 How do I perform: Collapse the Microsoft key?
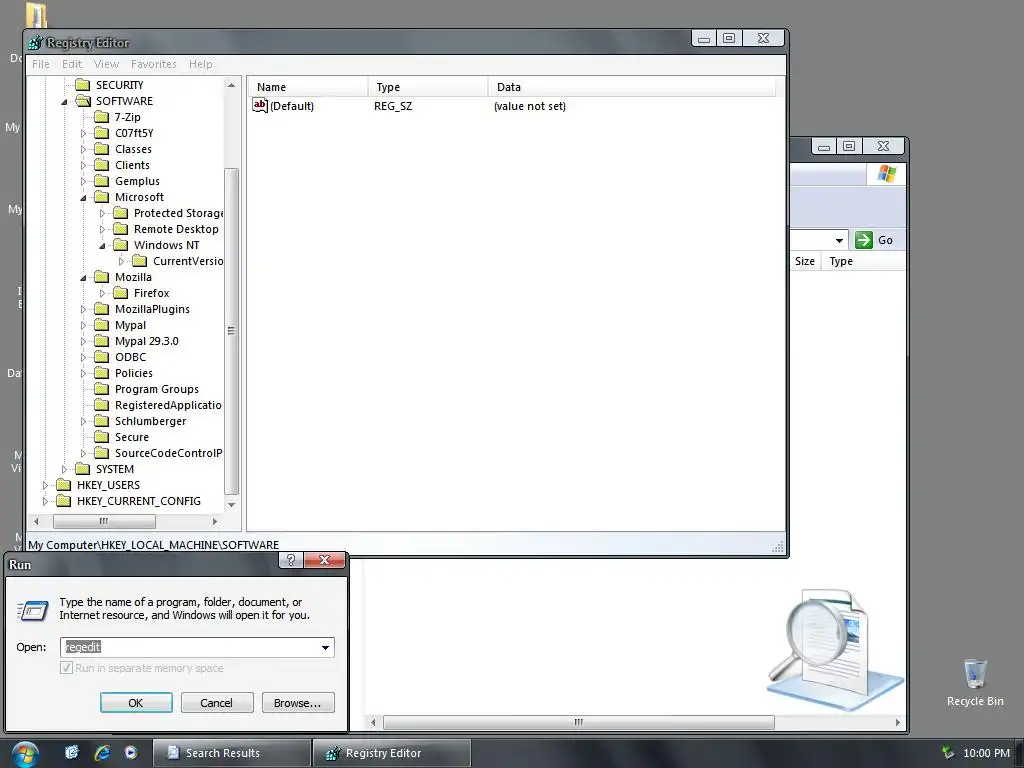click(x=83, y=198)
